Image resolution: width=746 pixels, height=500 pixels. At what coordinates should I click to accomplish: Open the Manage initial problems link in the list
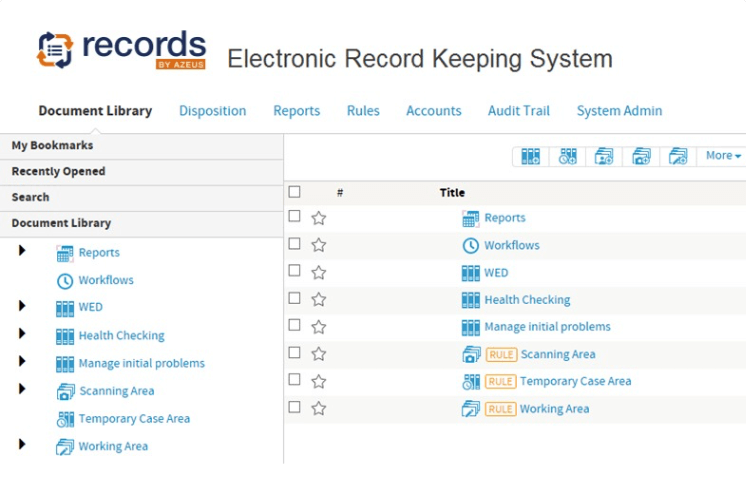547,327
